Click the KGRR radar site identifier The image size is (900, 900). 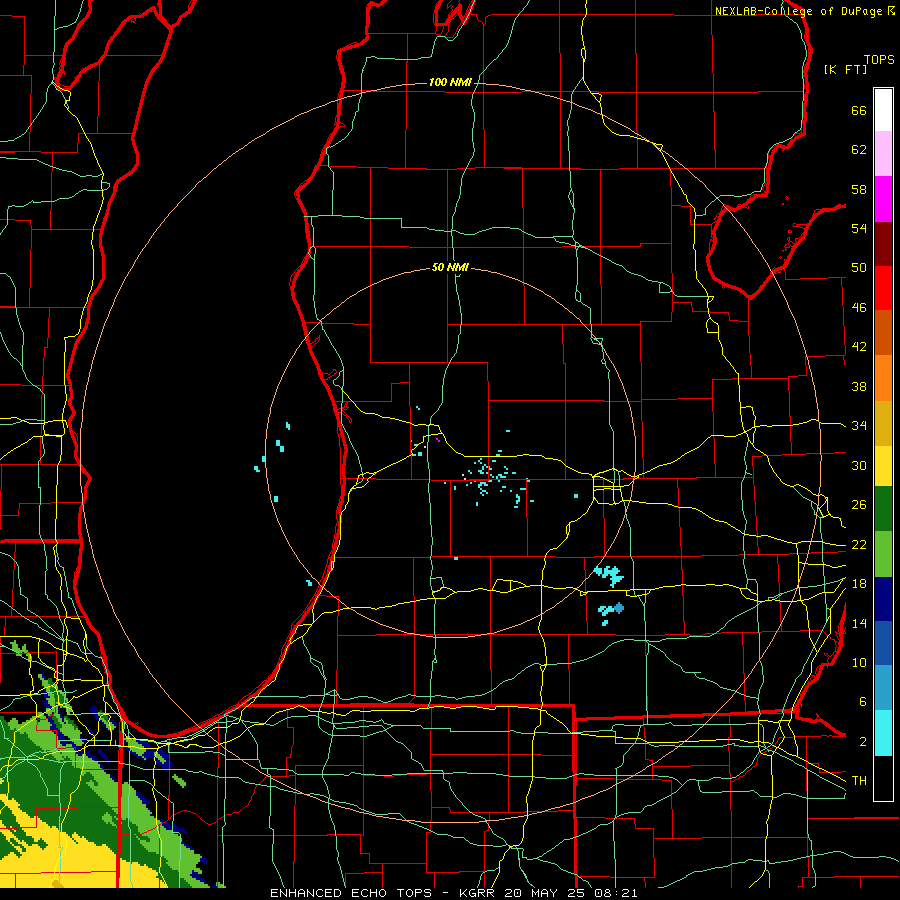pyautogui.click(x=479, y=893)
